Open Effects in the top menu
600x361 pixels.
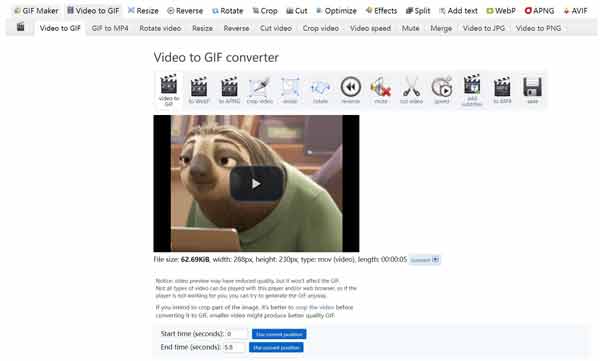pos(381,11)
